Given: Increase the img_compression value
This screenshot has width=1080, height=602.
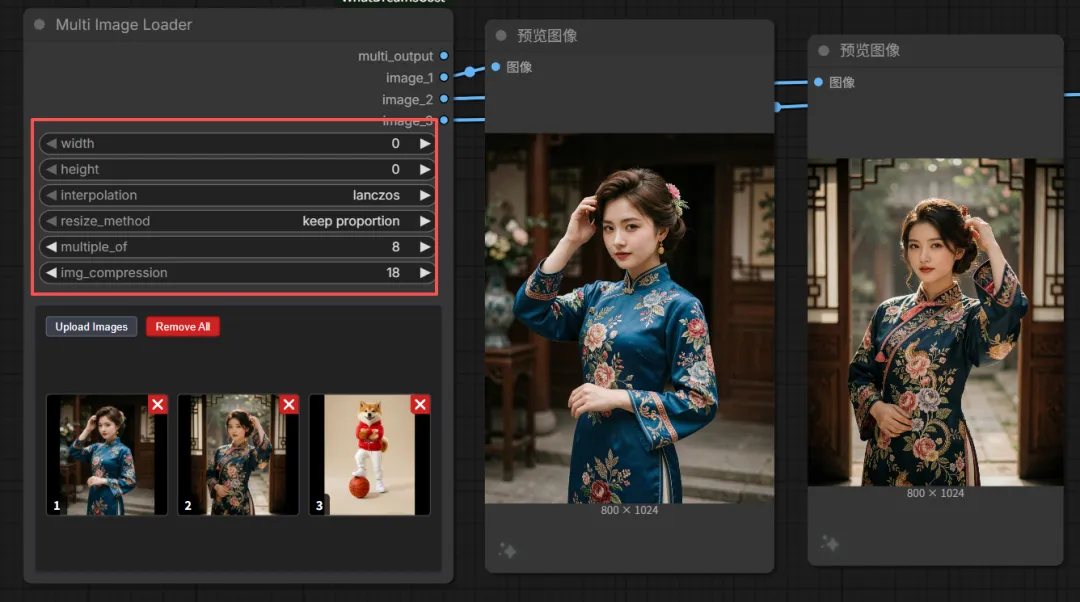Looking at the screenshot, I should pos(425,273).
